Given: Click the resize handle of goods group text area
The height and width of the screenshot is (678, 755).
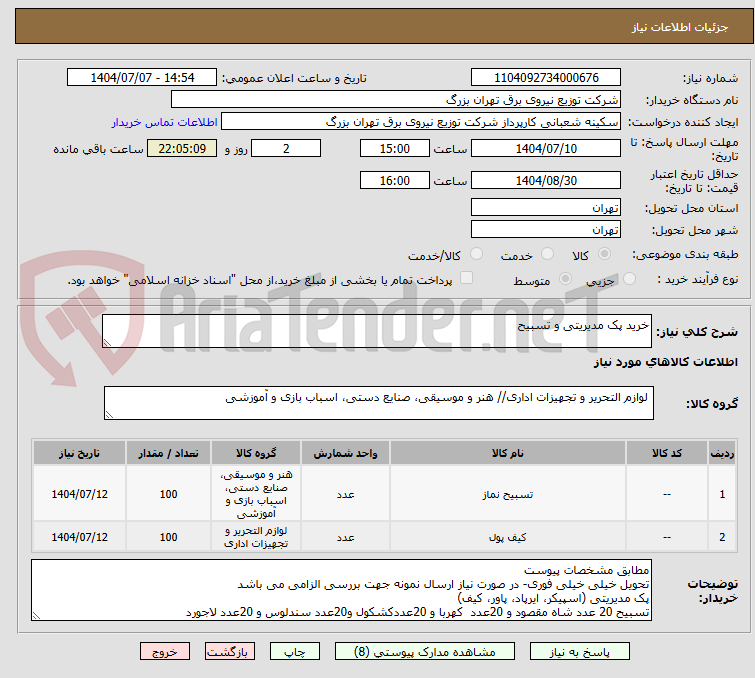Looking at the screenshot, I should click(109, 415).
